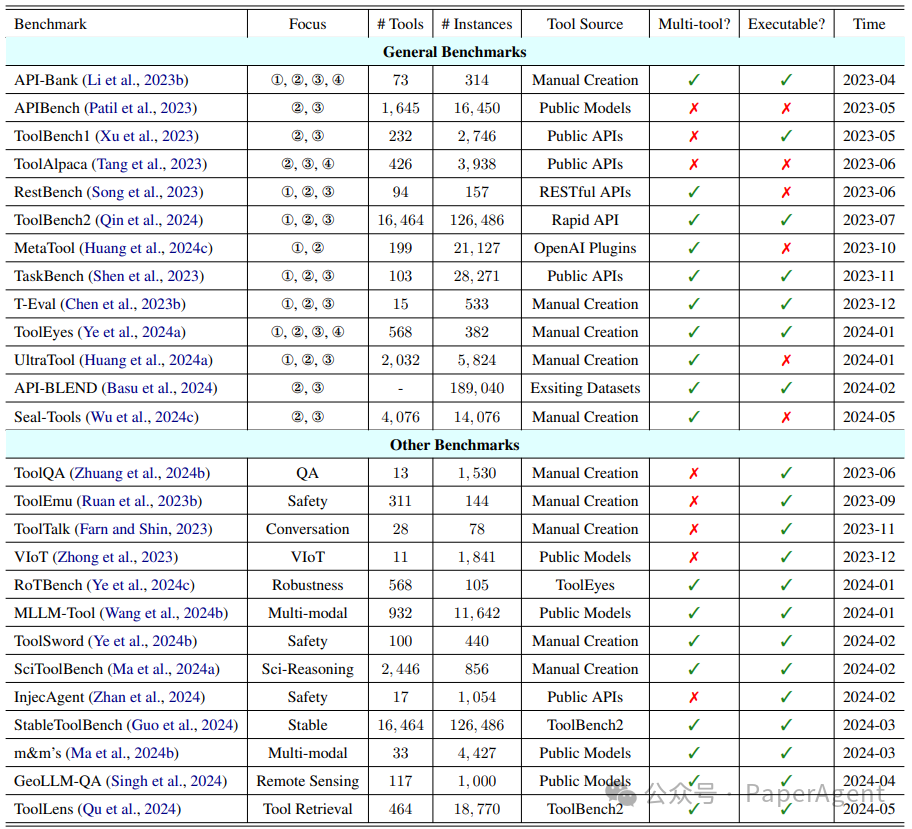
Task: Select the 189, 040 instances value
Action: point(476,388)
